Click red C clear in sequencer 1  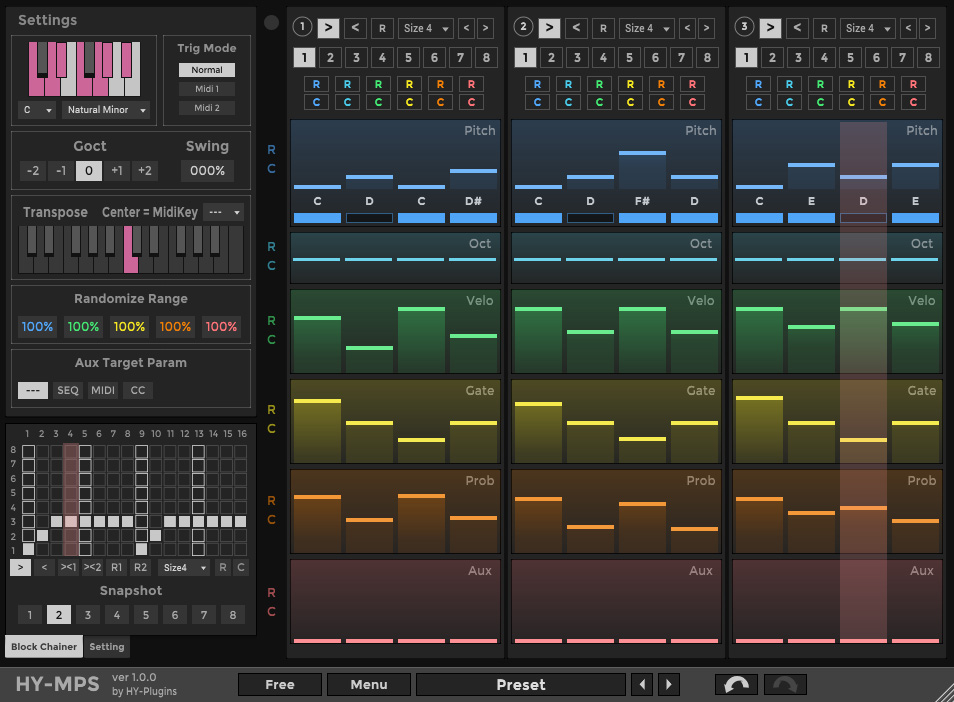coord(472,102)
